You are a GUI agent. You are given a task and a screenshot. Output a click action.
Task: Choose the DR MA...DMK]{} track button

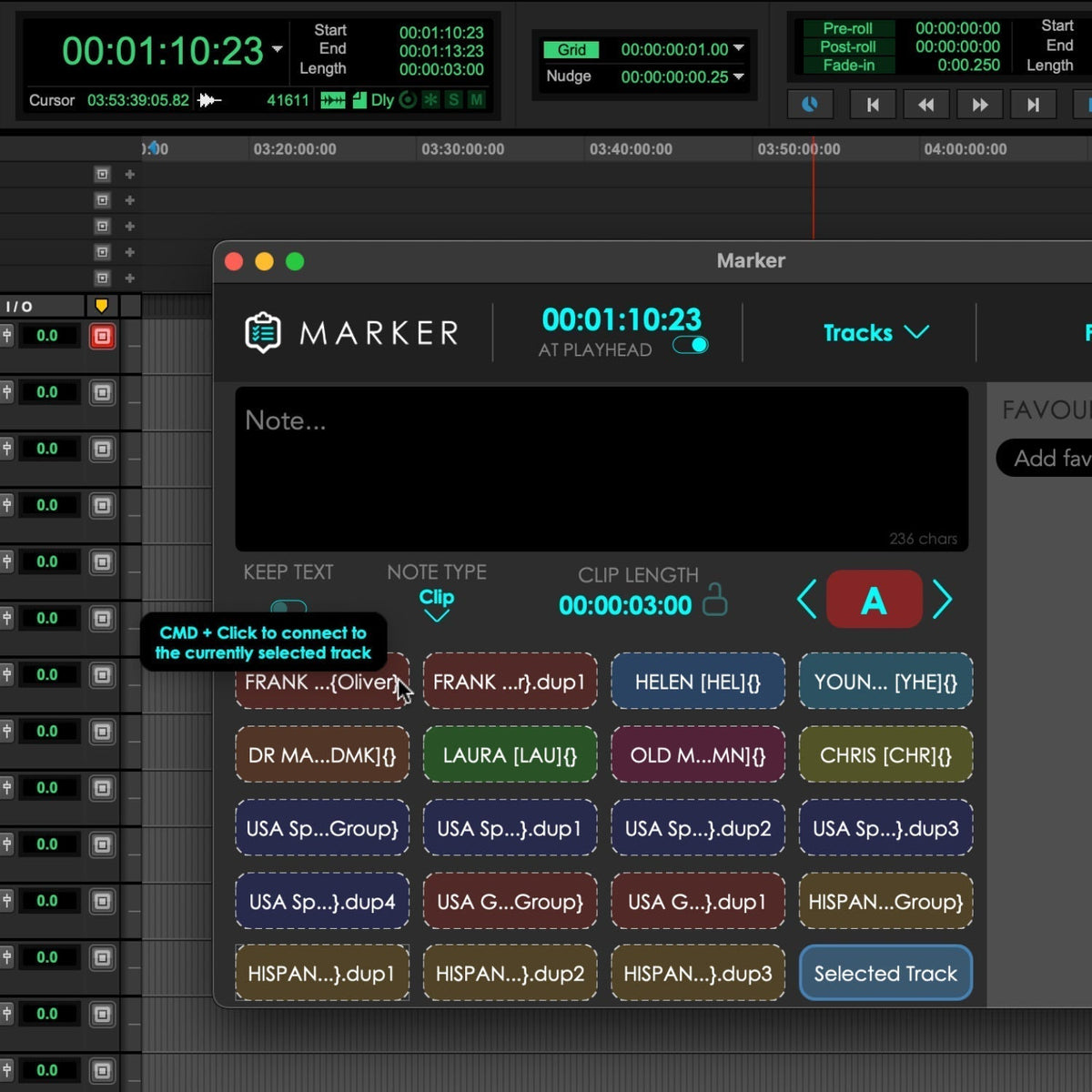click(x=322, y=755)
